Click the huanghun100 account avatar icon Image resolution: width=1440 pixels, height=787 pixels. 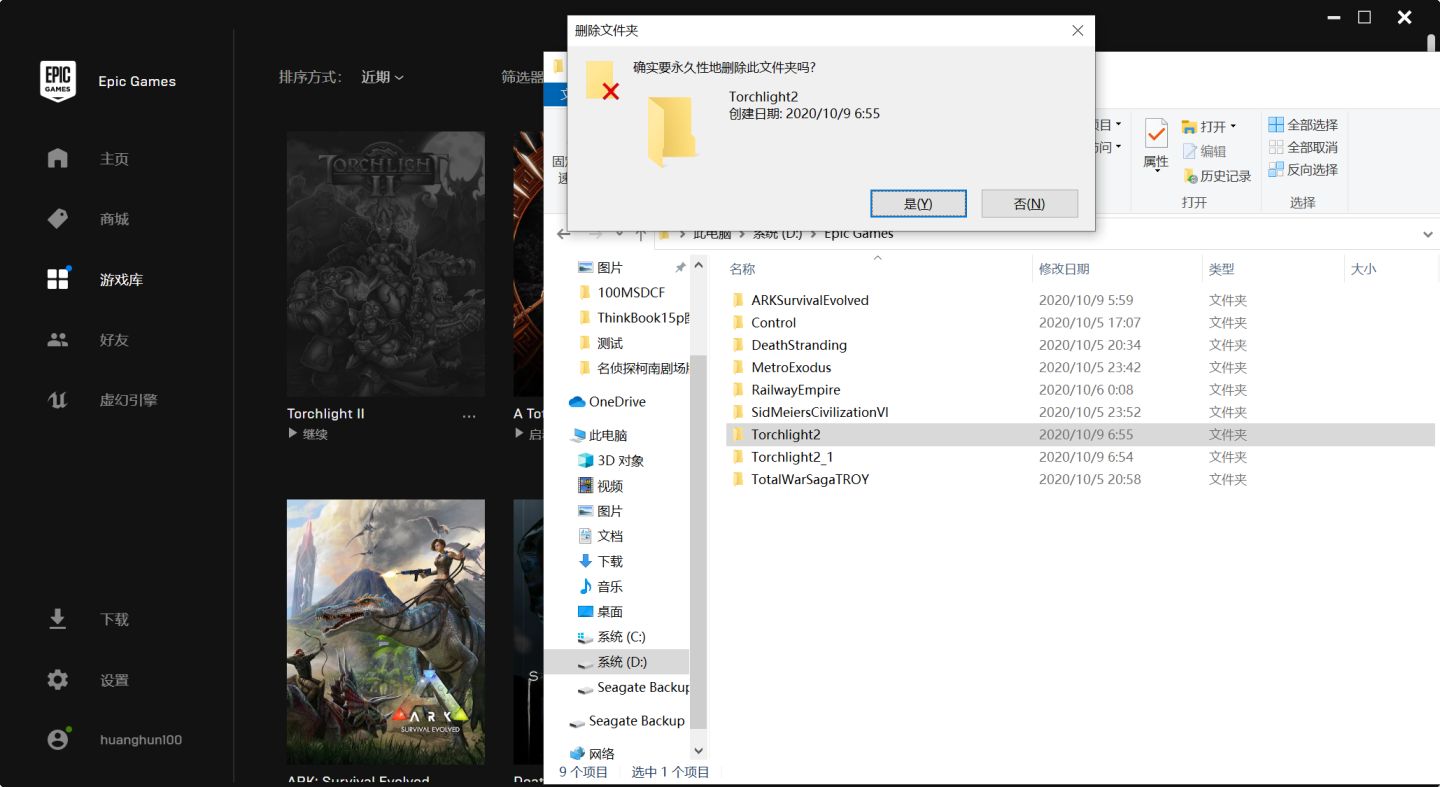click(58, 740)
